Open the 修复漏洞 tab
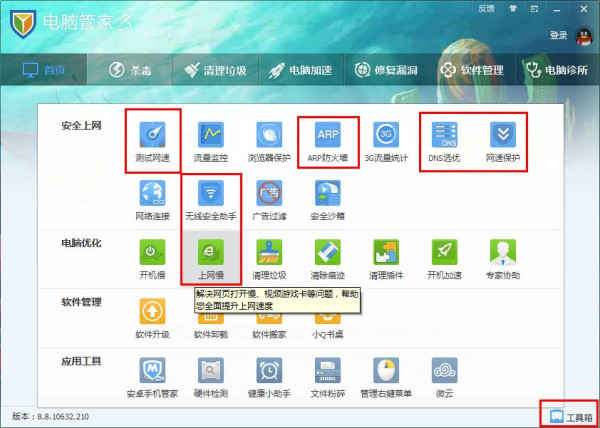Screen dimensions: 600x428 pyautogui.click(x=387, y=70)
